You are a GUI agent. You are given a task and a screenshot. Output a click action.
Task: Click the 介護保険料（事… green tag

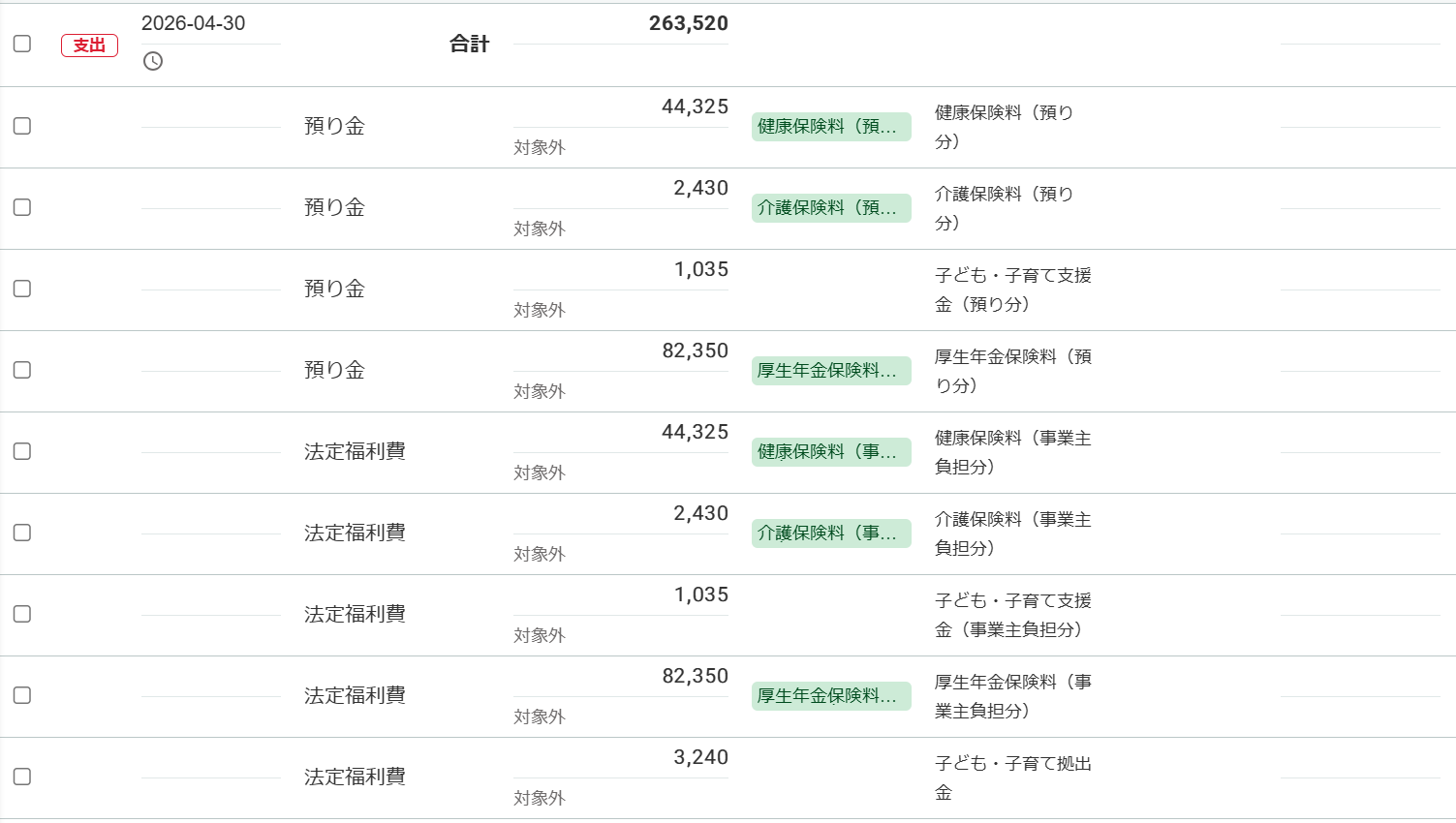click(x=831, y=533)
